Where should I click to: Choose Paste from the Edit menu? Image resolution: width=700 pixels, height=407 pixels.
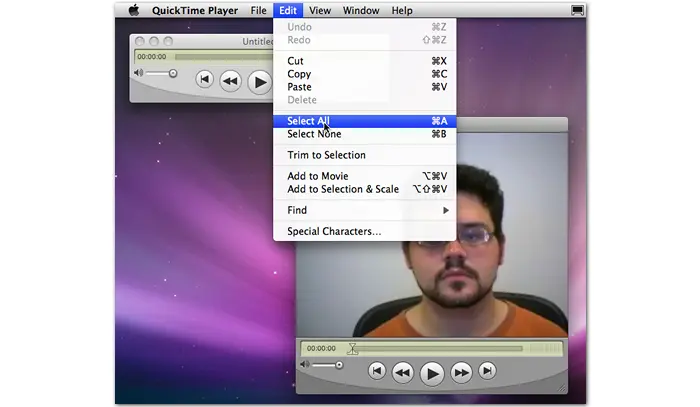(365, 87)
